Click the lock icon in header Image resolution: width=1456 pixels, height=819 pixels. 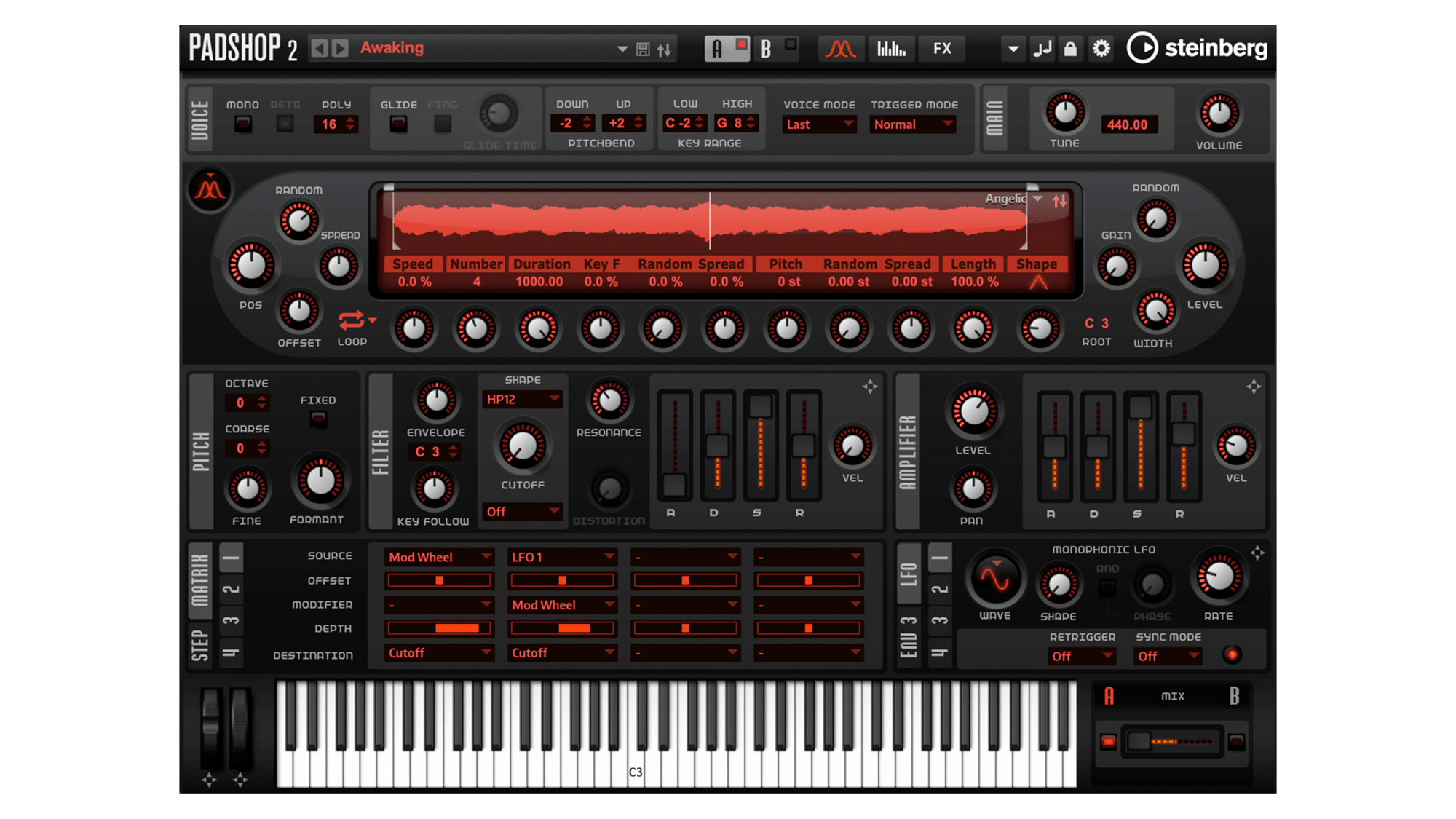click(x=1070, y=49)
